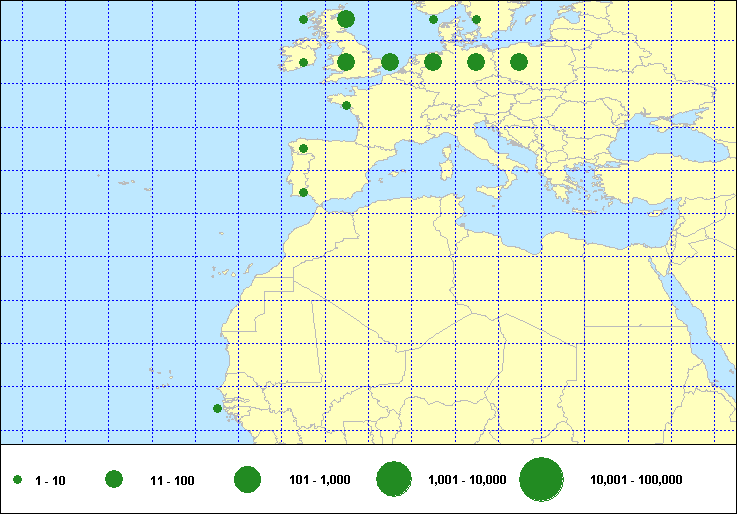Click the small dot over Ireland

click(x=303, y=62)
